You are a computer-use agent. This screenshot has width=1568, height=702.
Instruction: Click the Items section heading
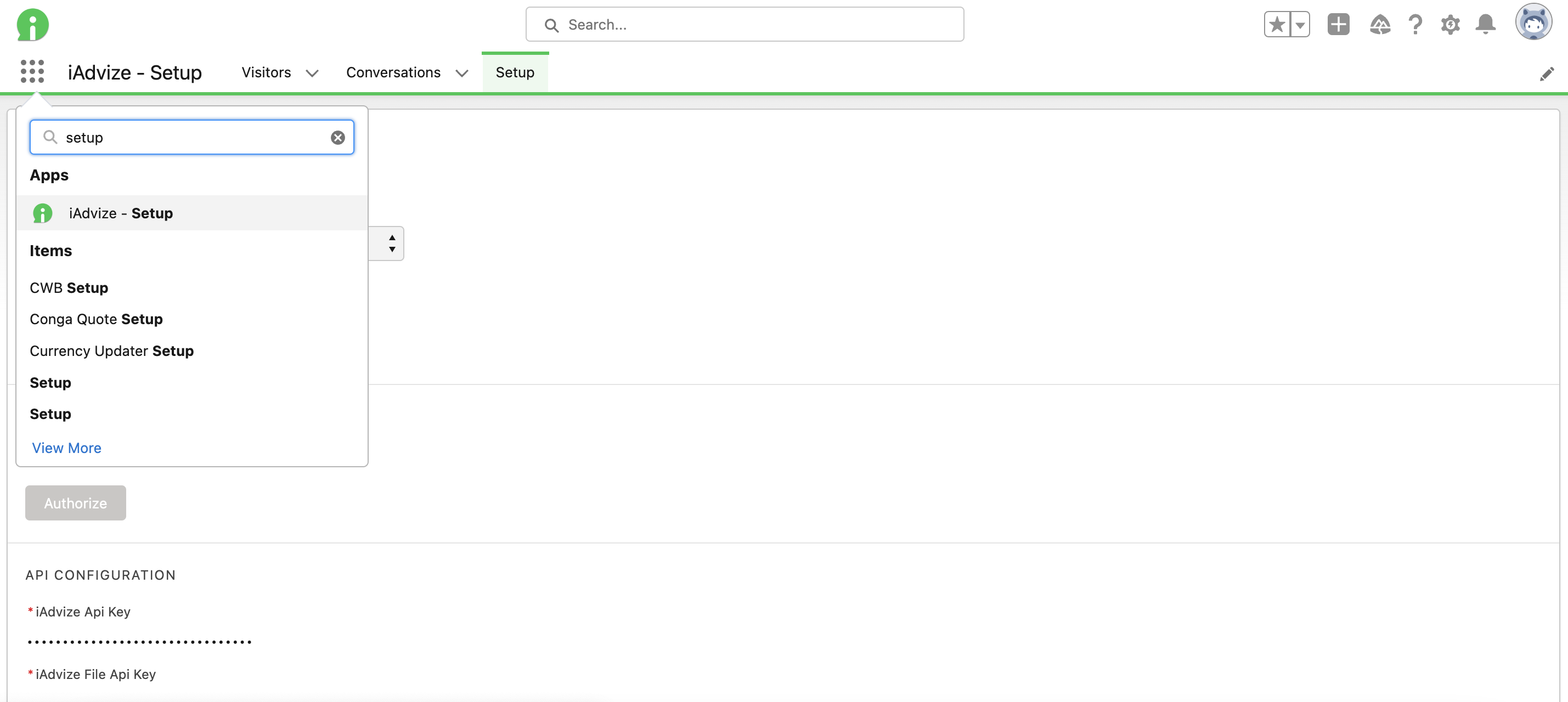pos(50,251)
